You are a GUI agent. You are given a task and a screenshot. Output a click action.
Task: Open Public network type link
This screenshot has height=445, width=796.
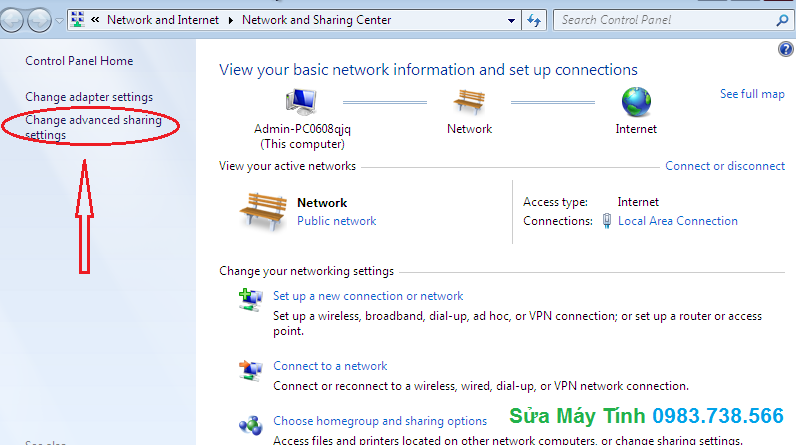tap(337, 221)
